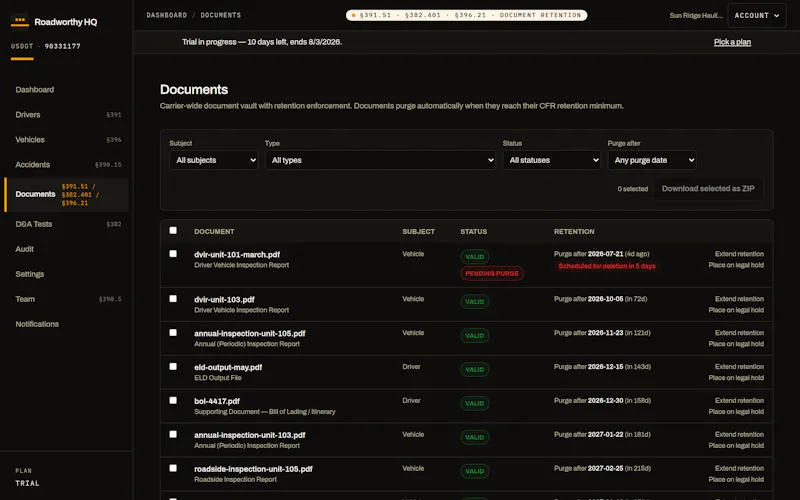The width and height of the screenshot is (800, 500).
Task: Open the Team sidebar page
Action: pos(66,299)
